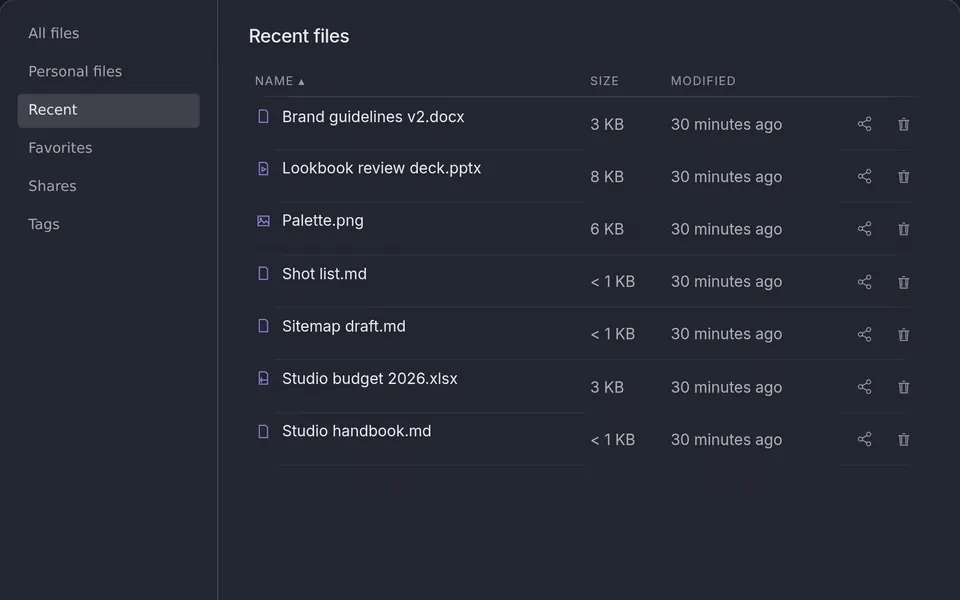
Task: Click the 6 KB size of Palette.png
Action: click(x=607, y=229)
